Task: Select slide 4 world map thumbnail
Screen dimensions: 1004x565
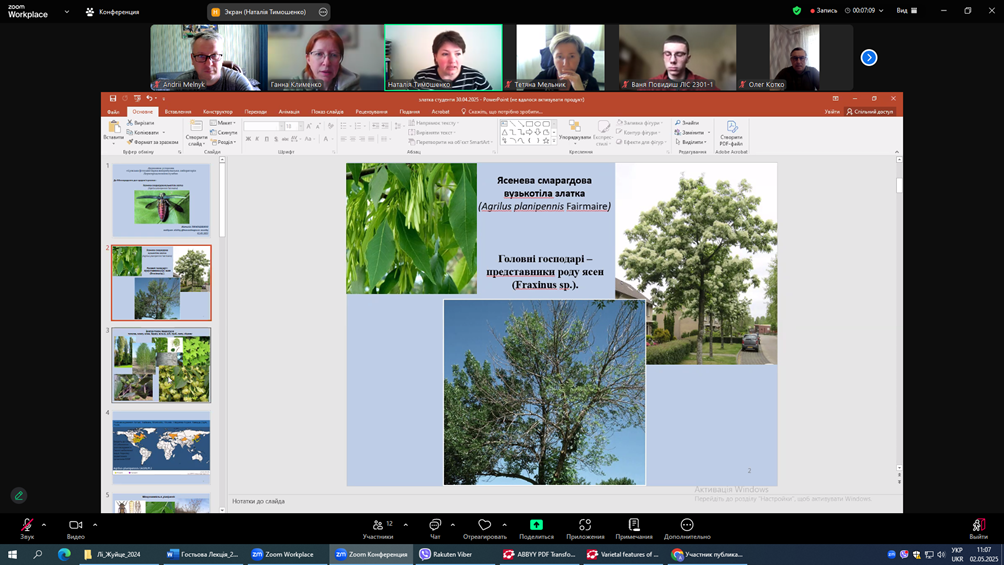Action: (161, 446)
